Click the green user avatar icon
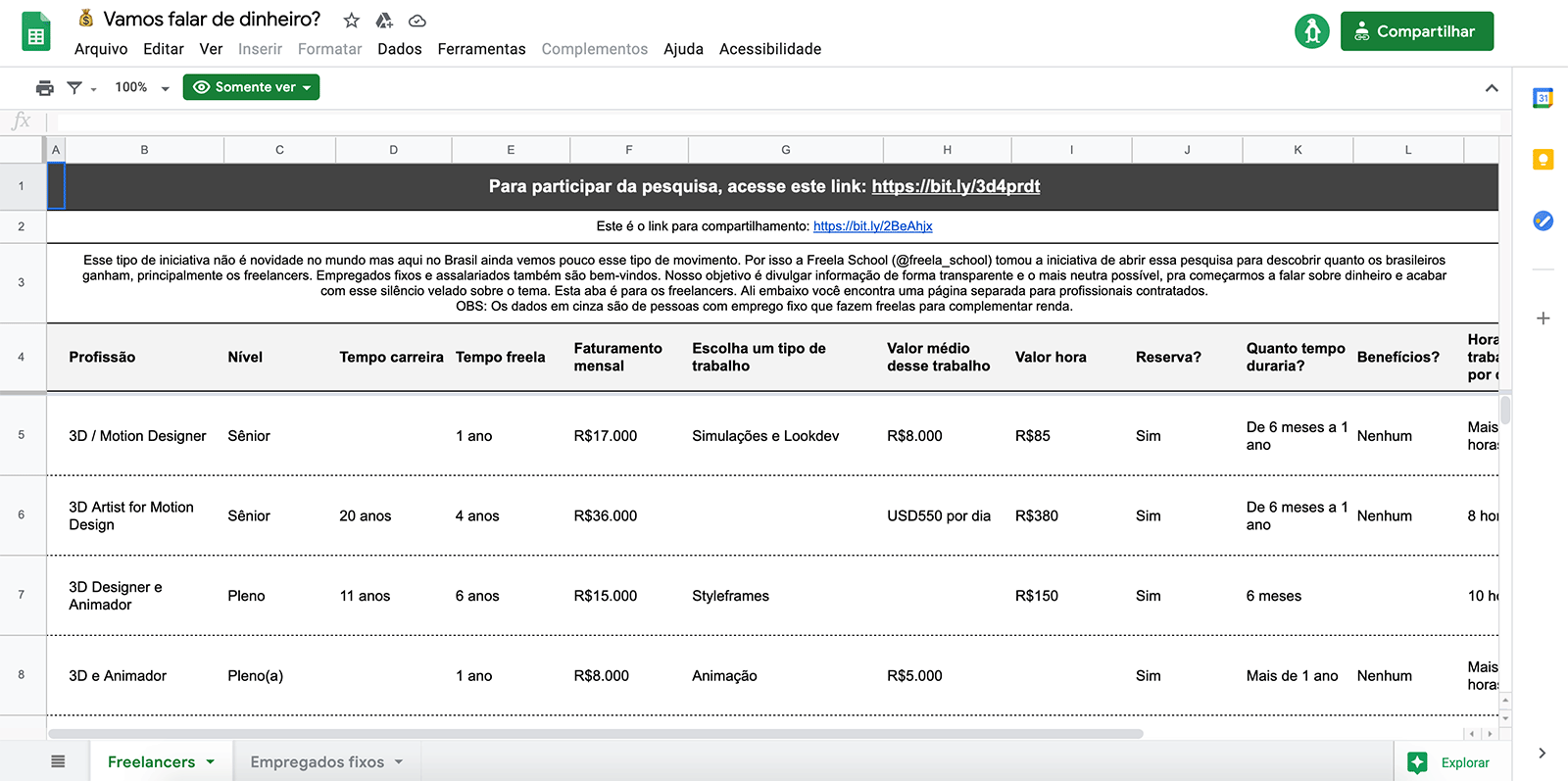The image size is (1568, 781). (x=1312, y=31)
